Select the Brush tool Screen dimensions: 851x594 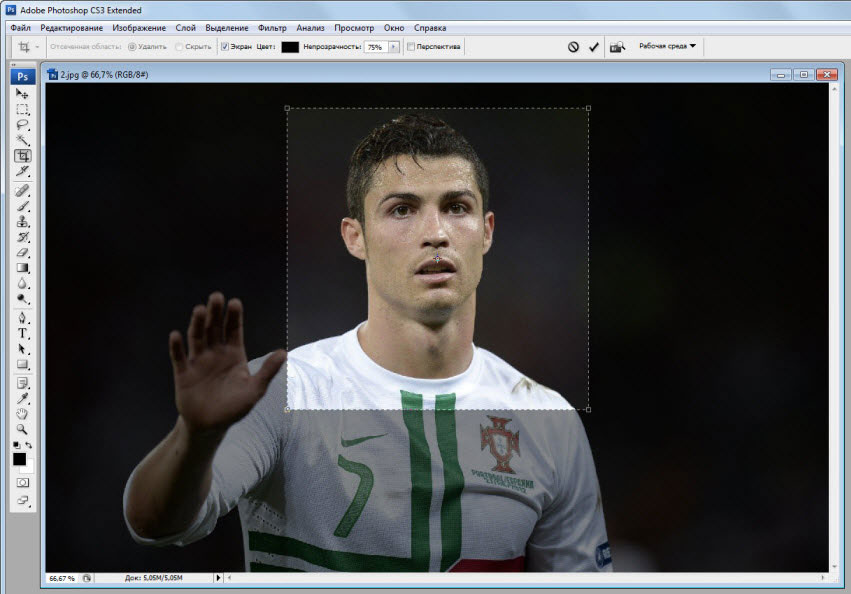point(22,206)
